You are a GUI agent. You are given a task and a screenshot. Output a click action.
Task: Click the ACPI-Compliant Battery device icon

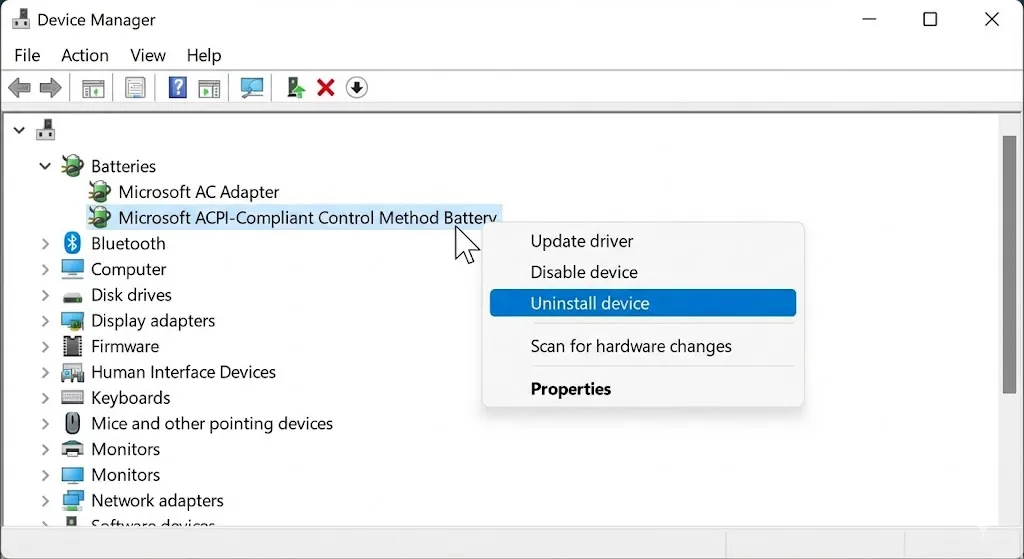tap(99, 217)
